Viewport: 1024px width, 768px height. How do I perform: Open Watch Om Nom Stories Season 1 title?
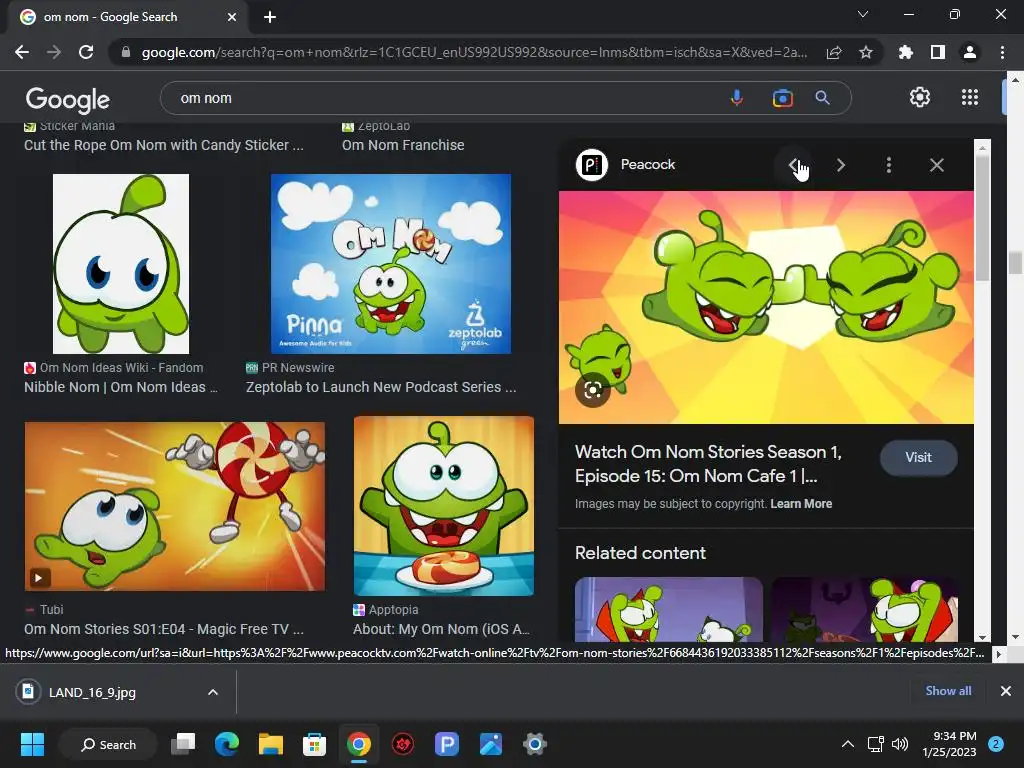pos(709,464)
